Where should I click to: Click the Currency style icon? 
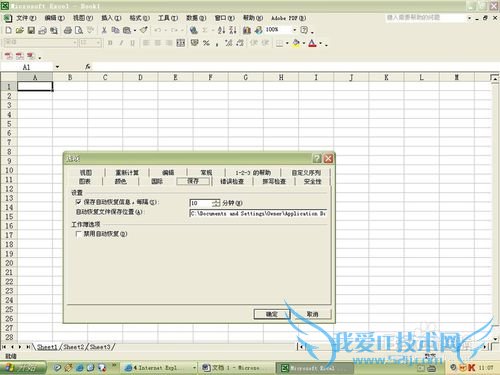point(194,43)
